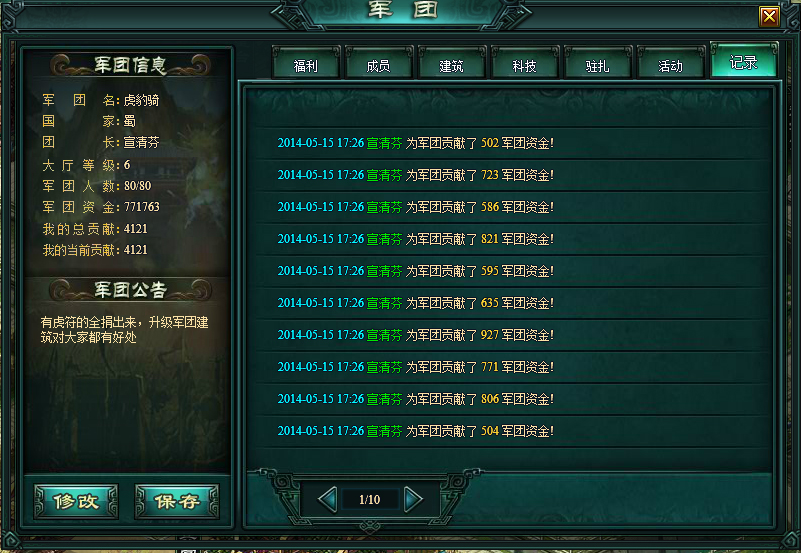Open the 活动 tab
Screen dimensions: 801x553
[x=671, y=65]
